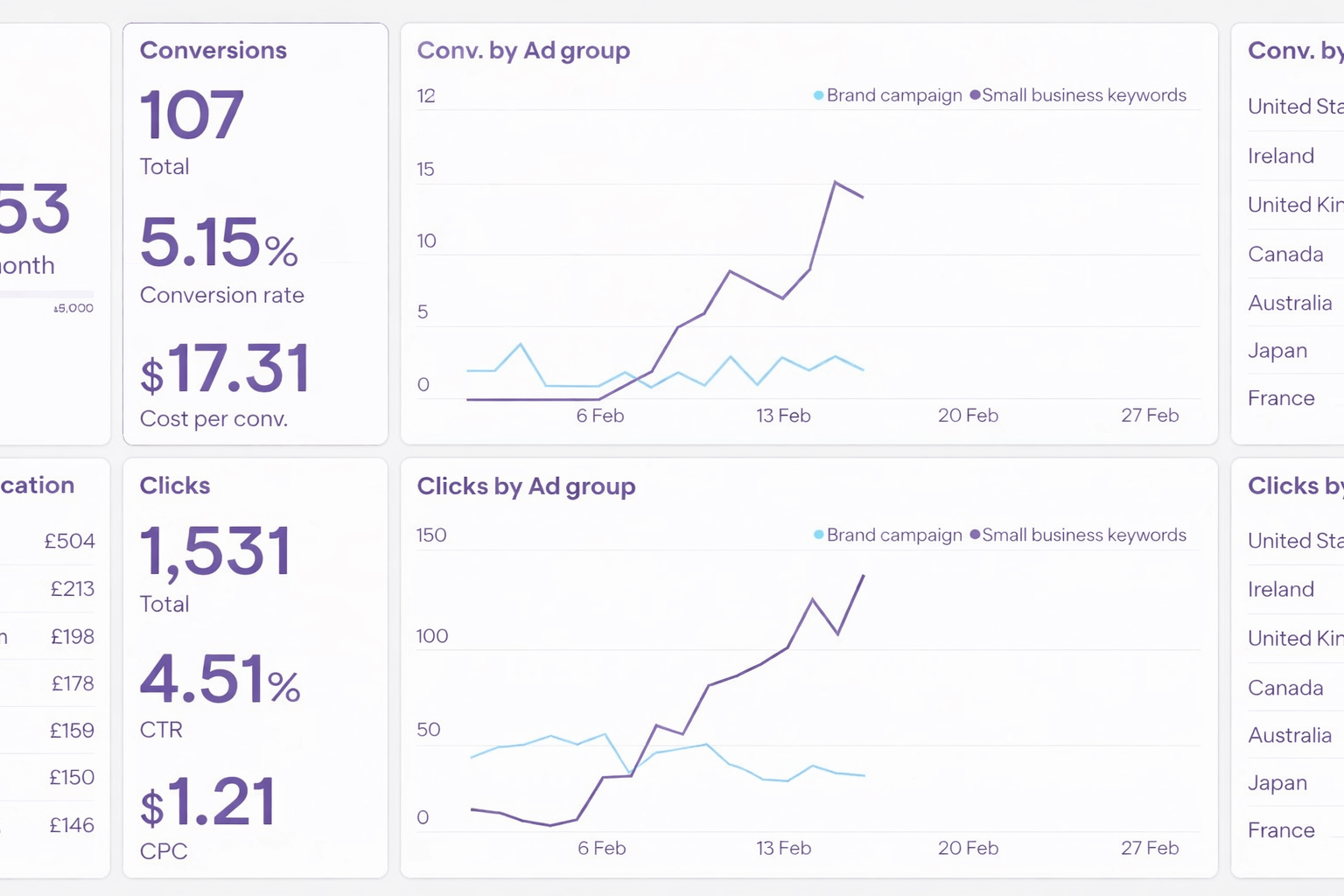The width and height of the screenshot is (1344, 896).
Task: Click the £159 amount in the left list
Action: point(72,731)
